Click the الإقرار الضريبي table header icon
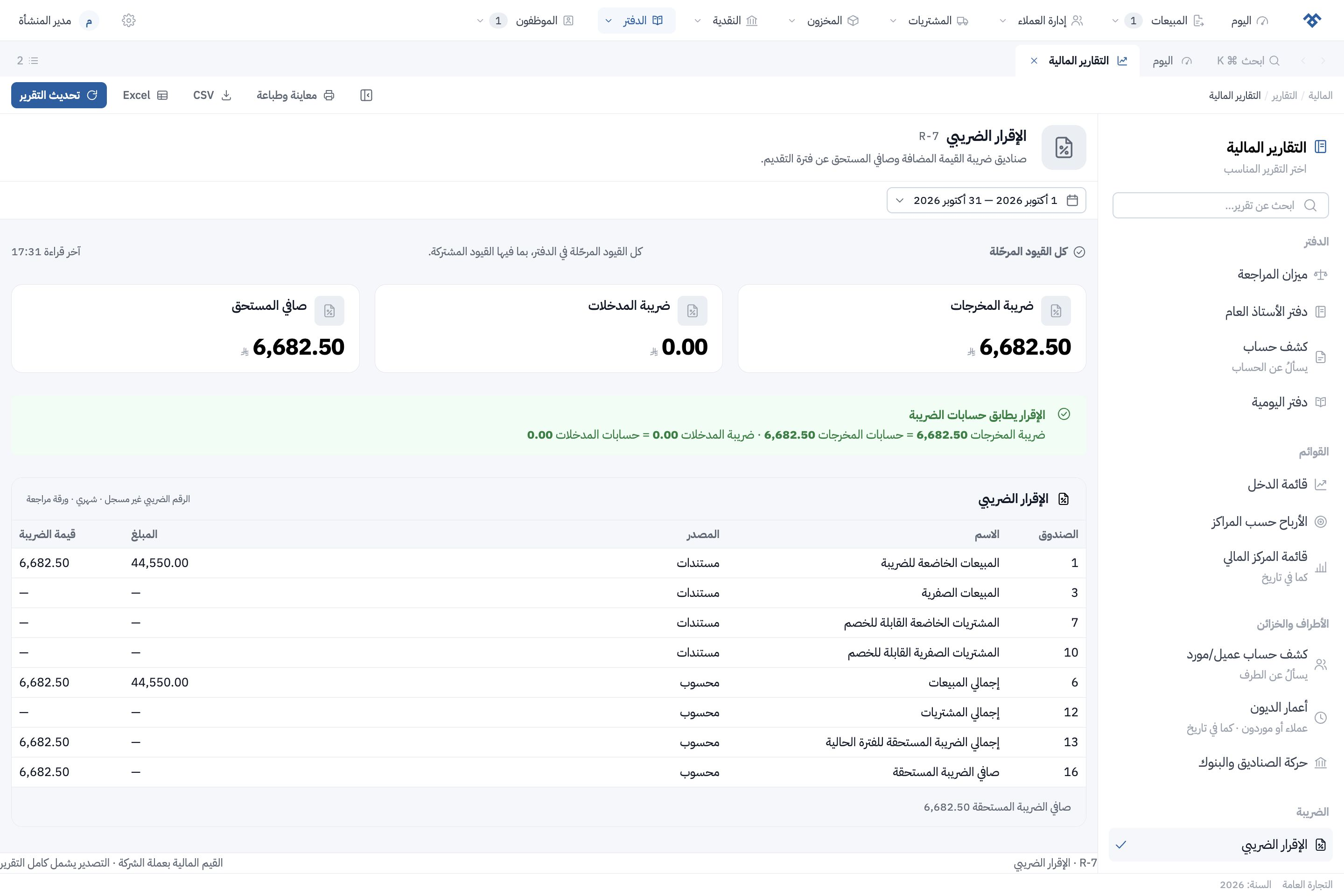This screenshot has height=896, width=1344. (x=1063, y=499)
